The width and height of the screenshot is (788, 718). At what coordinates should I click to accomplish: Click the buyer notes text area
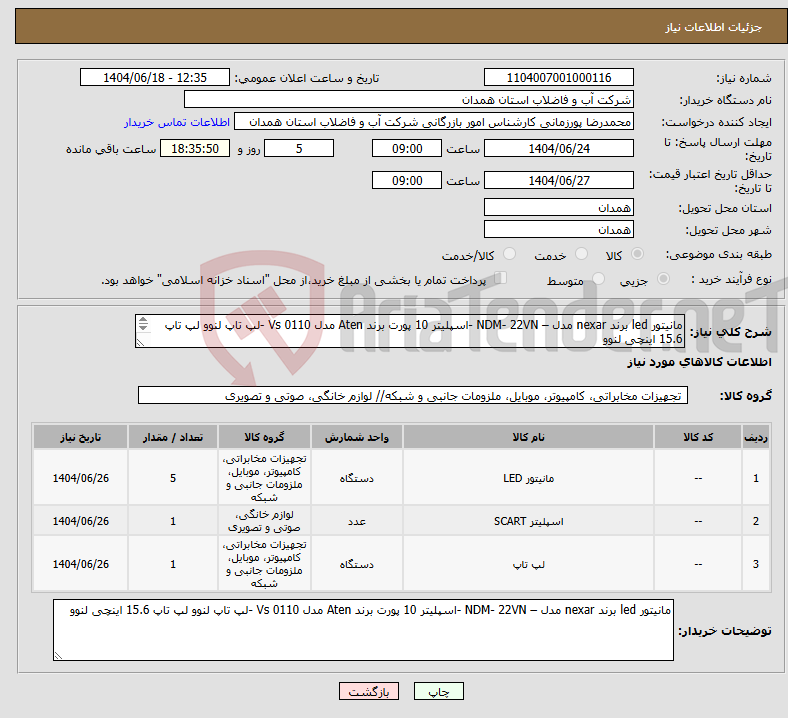[363, 630]
